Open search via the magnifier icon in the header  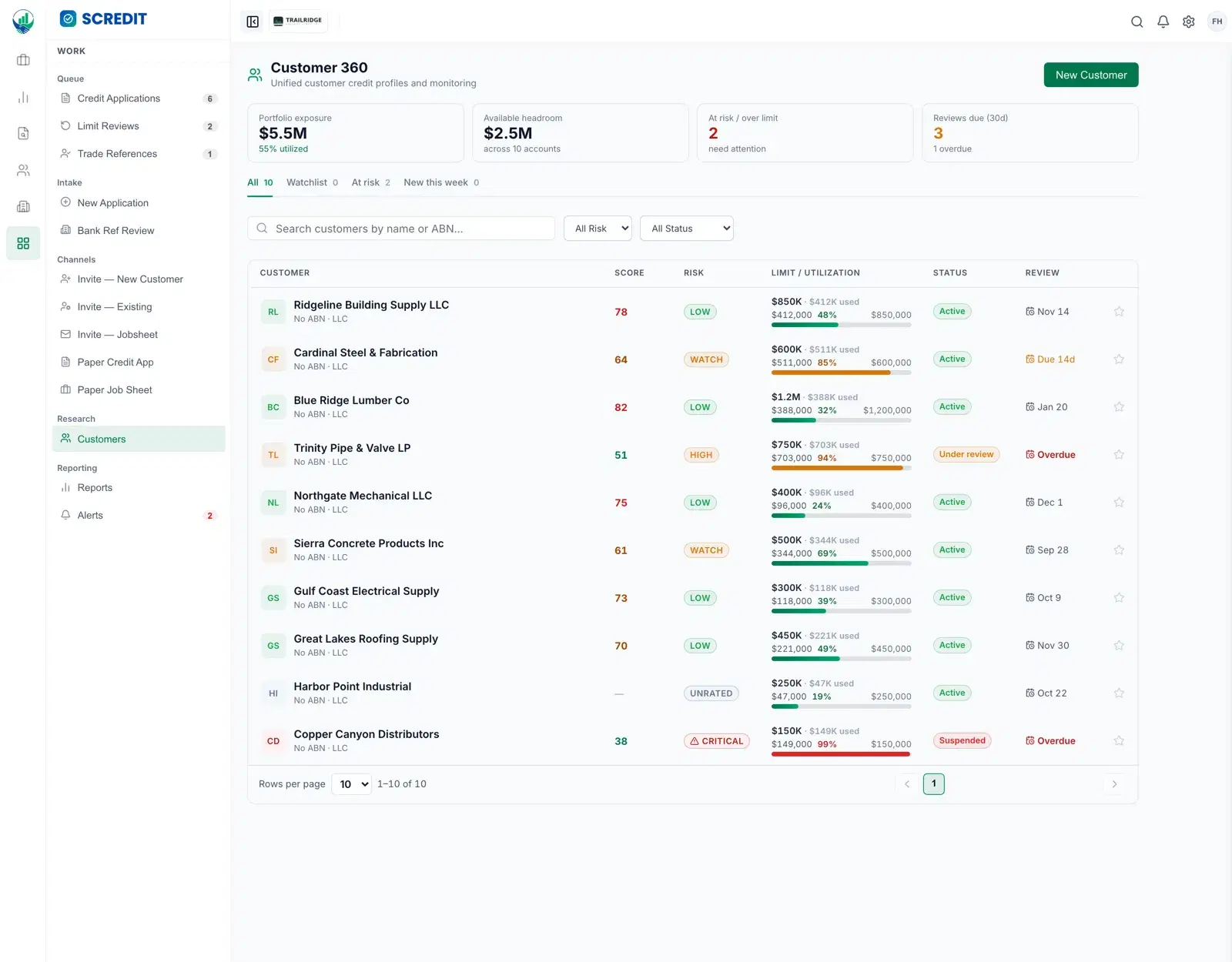click(1137, 22)
